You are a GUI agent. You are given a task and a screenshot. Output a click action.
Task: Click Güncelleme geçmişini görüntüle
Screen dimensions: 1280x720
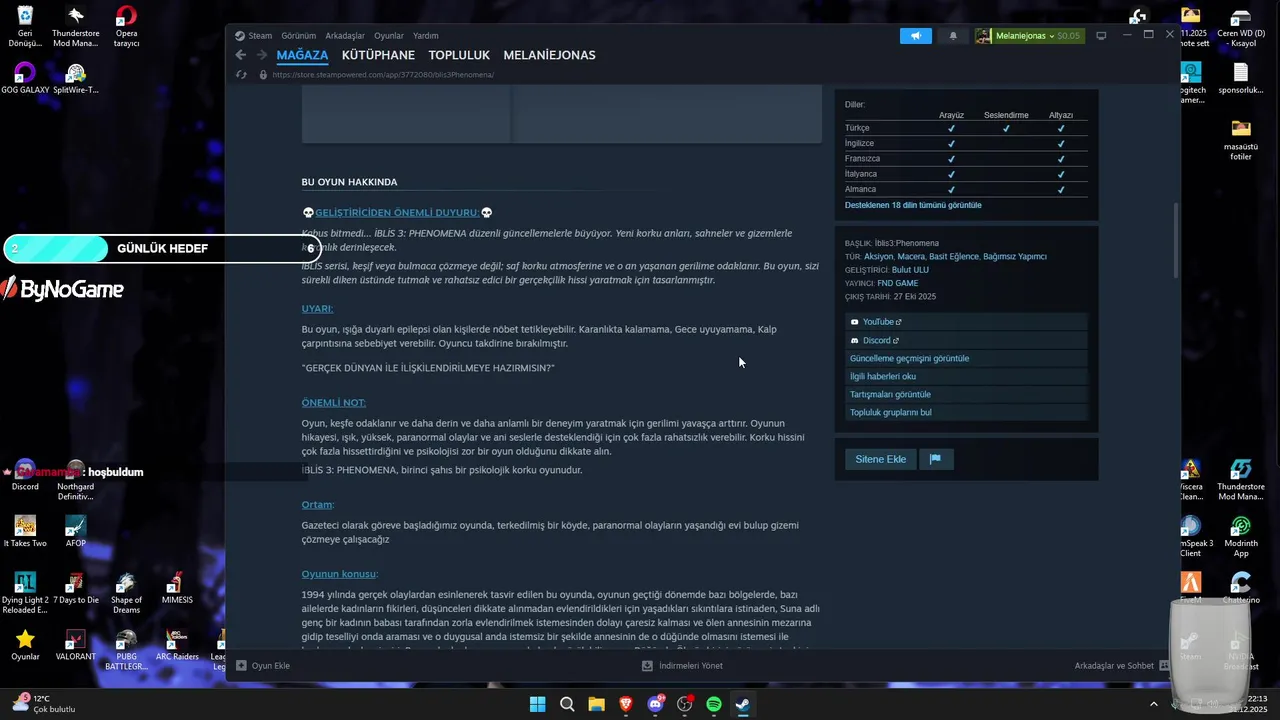pyautogui.click(x=966, y=358)
